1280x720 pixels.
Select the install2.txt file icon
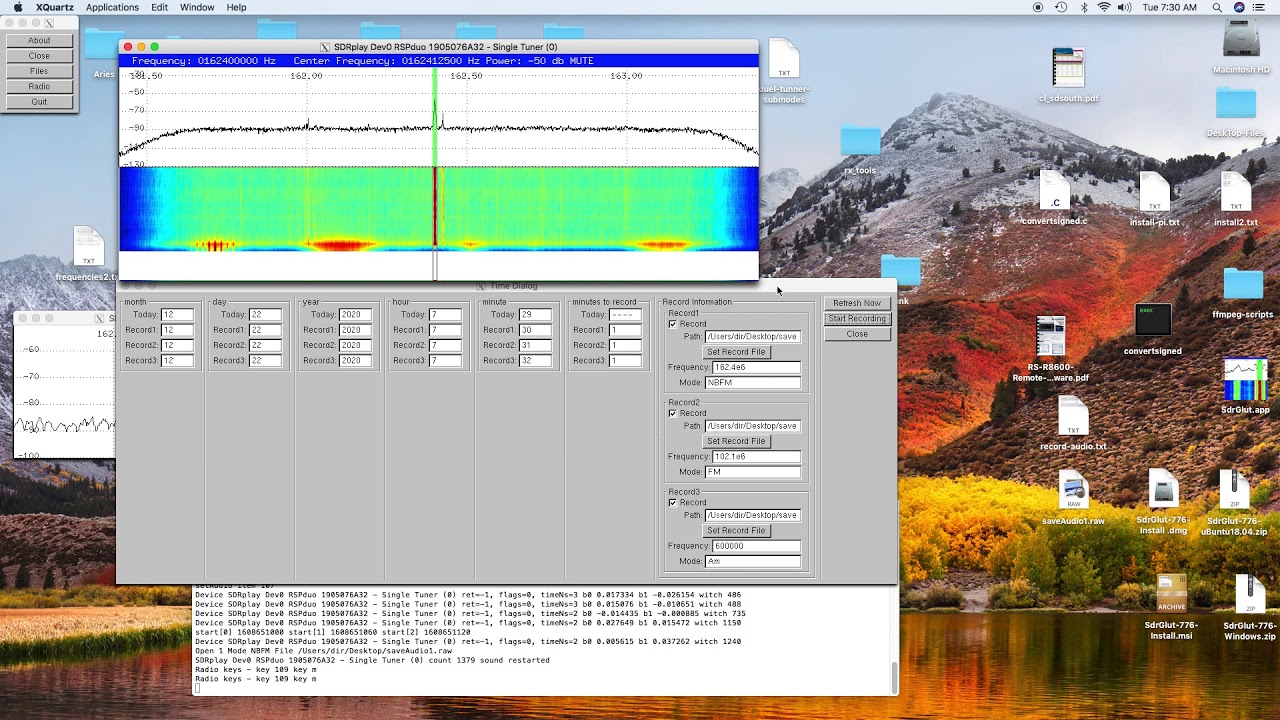point(1236,192)
